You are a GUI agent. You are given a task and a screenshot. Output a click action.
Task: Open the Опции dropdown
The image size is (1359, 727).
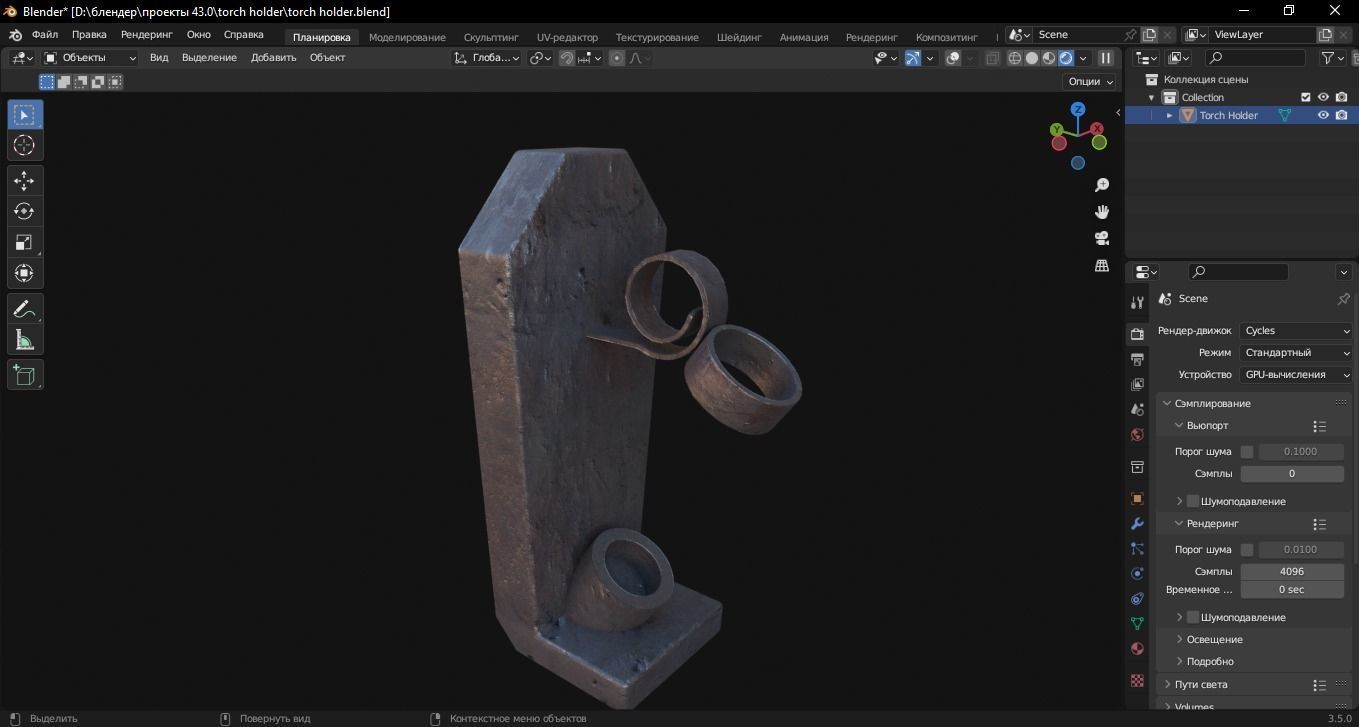[1090, 82]
